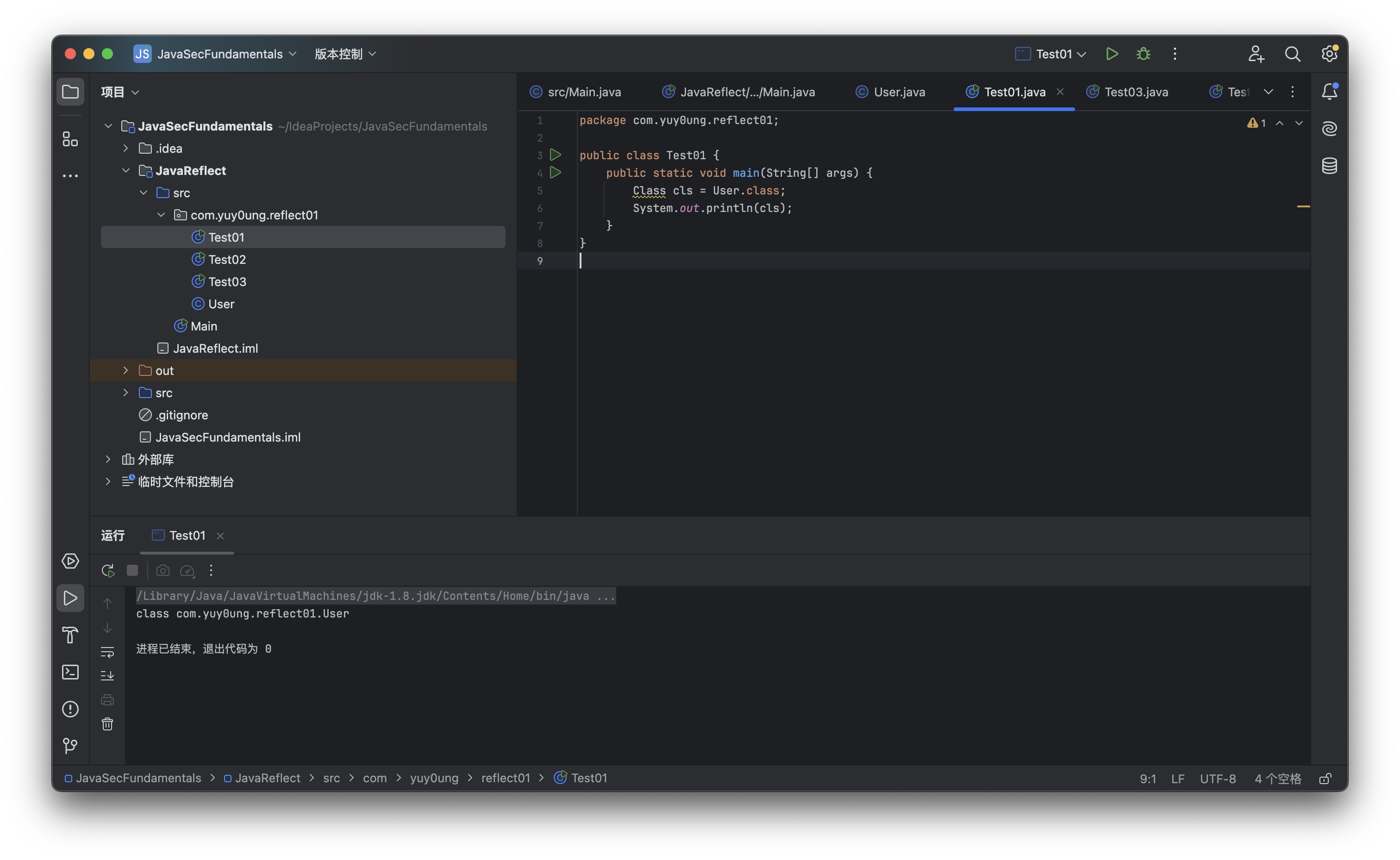The image size is (1400, 860).
Task: Open the Terminal tool window
Action: click(70, 672)
